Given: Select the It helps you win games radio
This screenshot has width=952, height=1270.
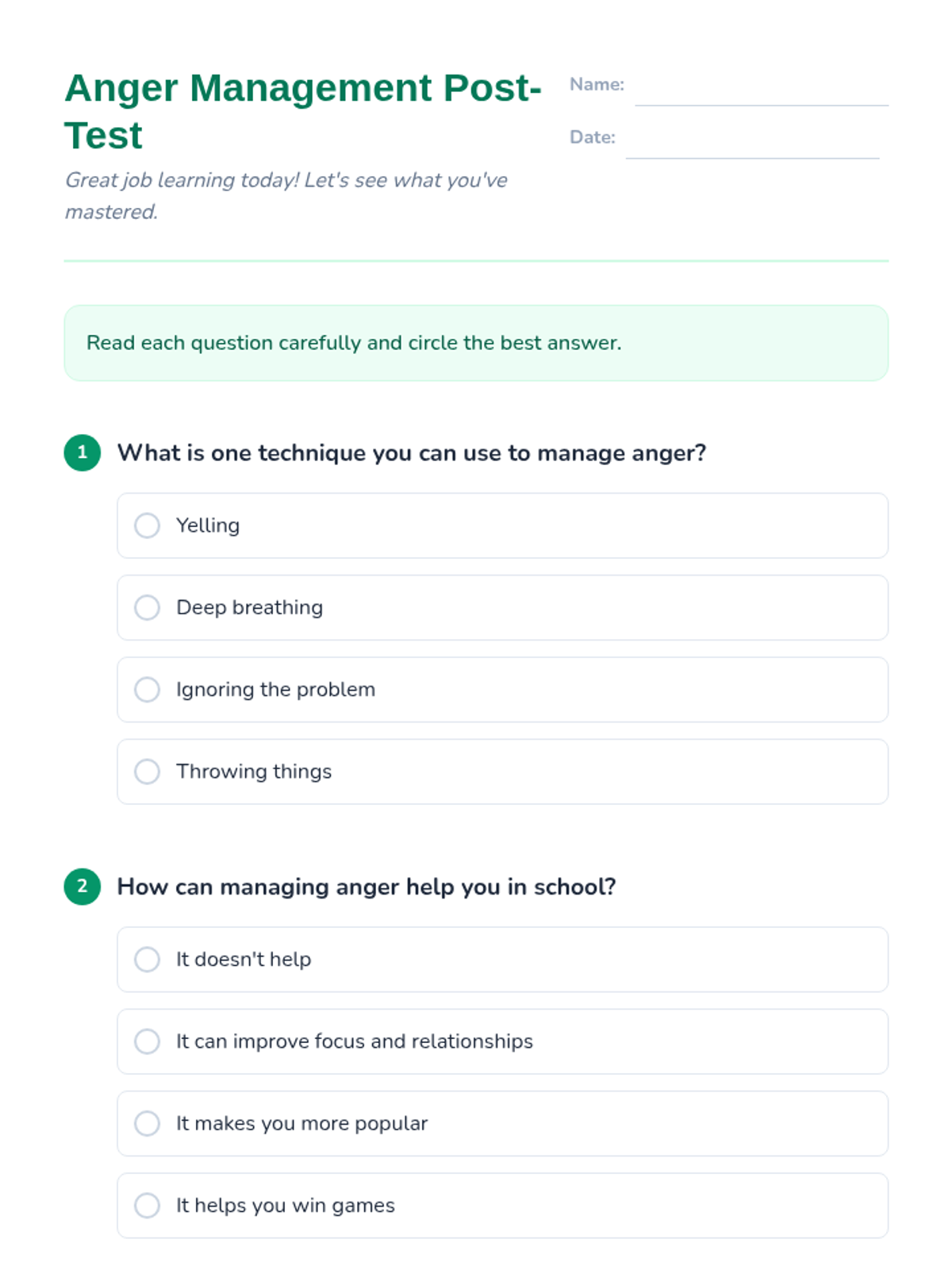Looking at the screenshot, I should 147,1205.
